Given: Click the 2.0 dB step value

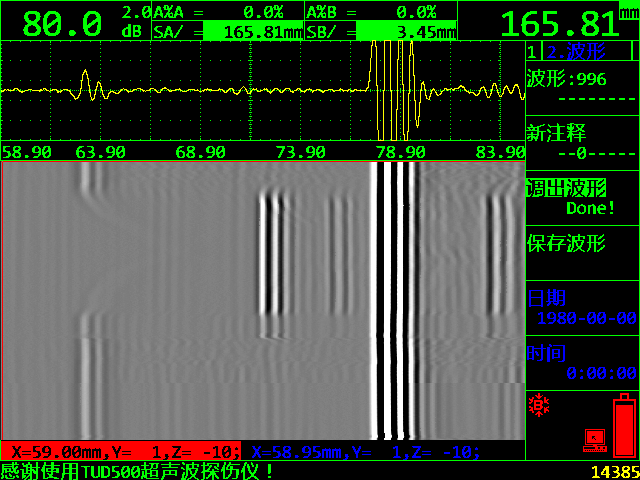Looking at the screenshot, I should click(x=135, y=21).
